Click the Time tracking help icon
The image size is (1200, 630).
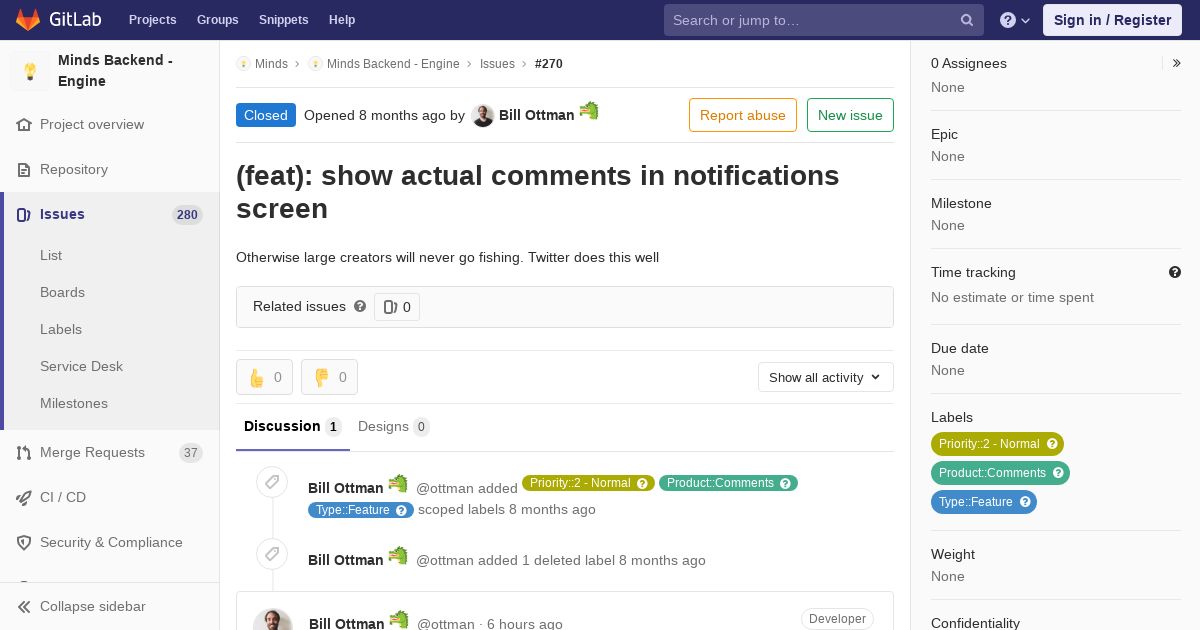pos(1175,272)
